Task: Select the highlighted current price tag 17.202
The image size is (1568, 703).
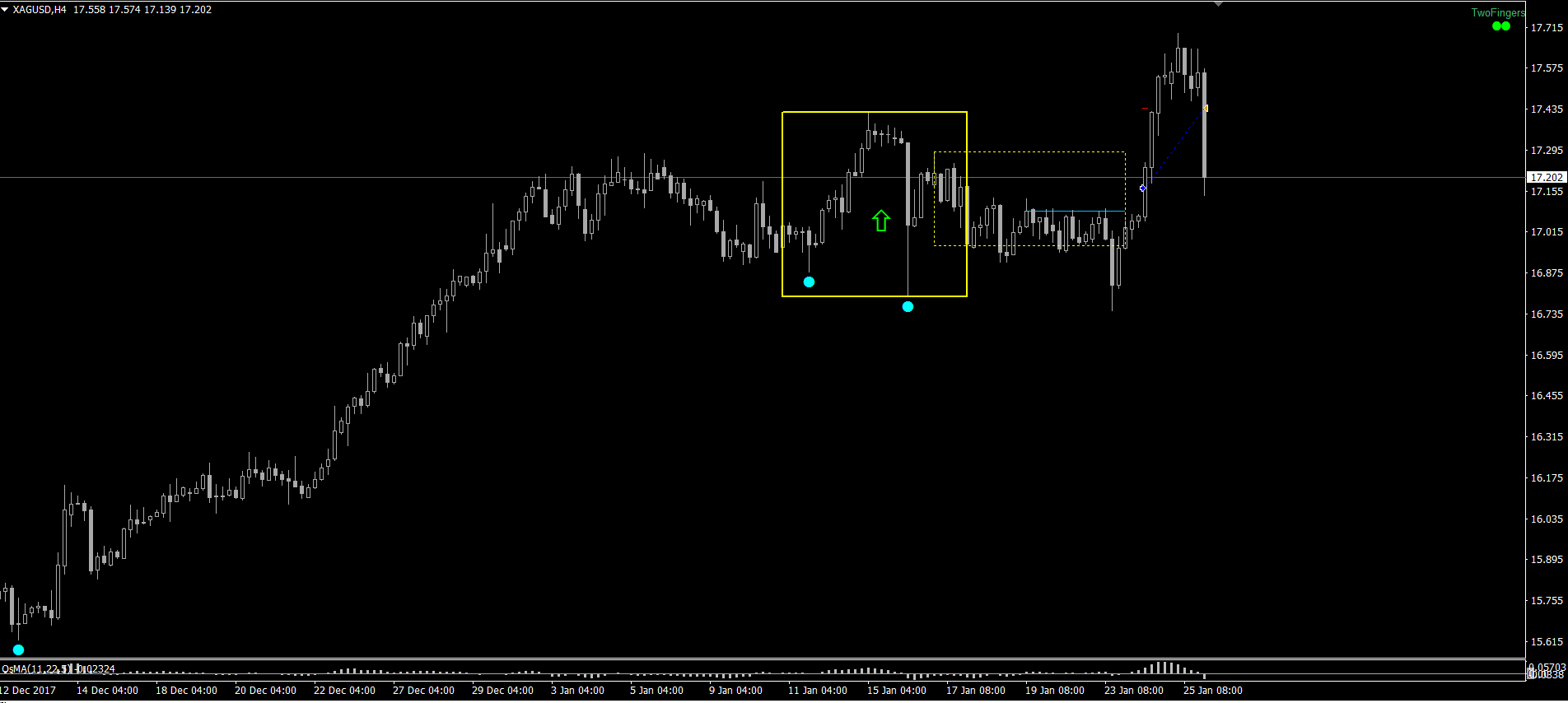Action: 1547,177
